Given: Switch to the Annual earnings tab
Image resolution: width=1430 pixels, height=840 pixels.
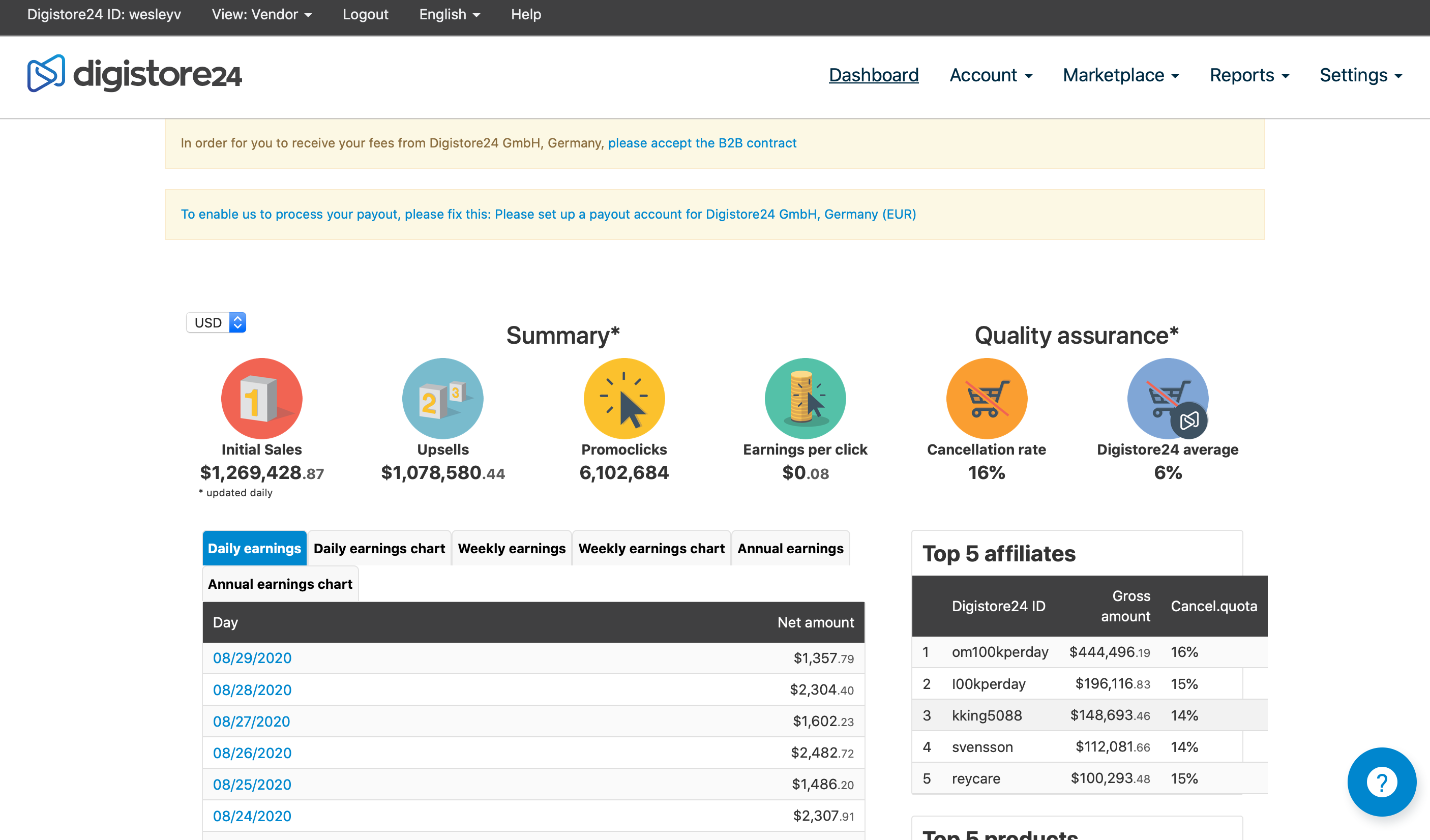Looking at the screenshot, I should pyautogui.click(x=790, y=548).
